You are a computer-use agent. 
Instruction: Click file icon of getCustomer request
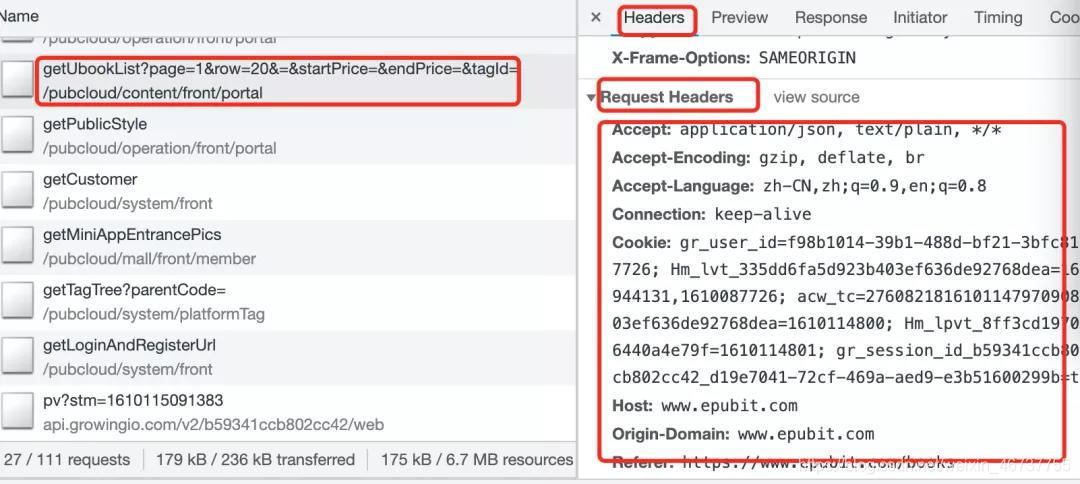click(17, 189)
